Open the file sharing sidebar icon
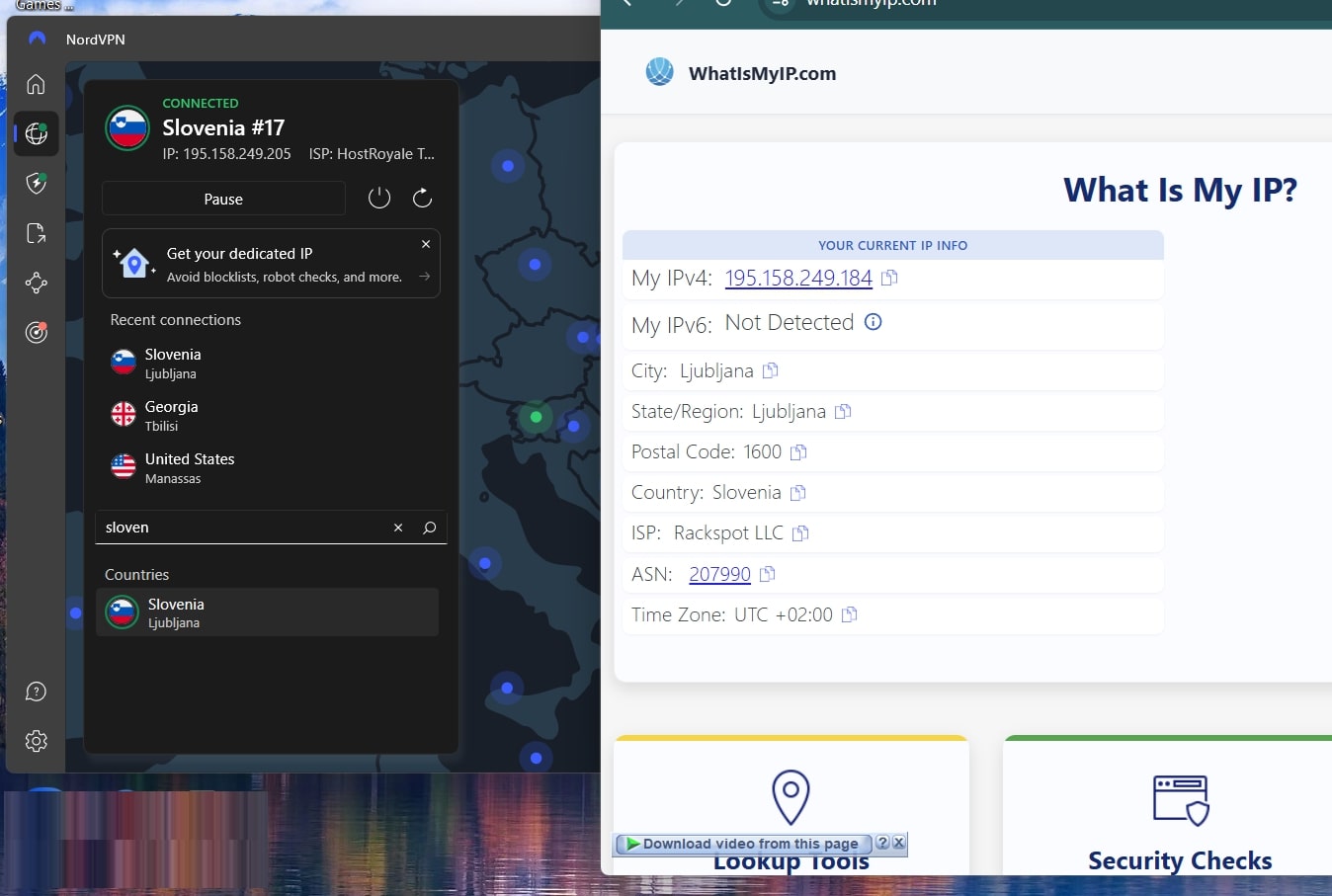This screenshot has height=896, width=1332. point(36,233)
